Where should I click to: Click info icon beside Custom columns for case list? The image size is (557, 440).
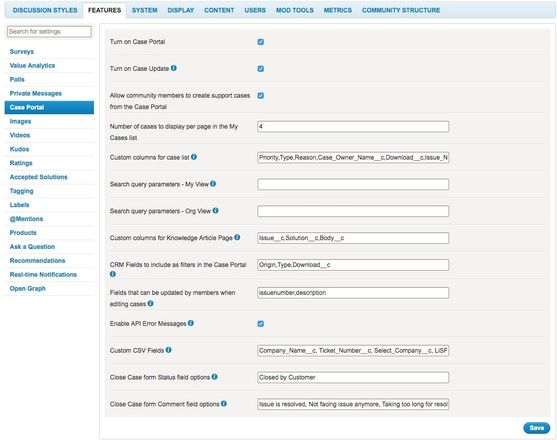(194, 157)
